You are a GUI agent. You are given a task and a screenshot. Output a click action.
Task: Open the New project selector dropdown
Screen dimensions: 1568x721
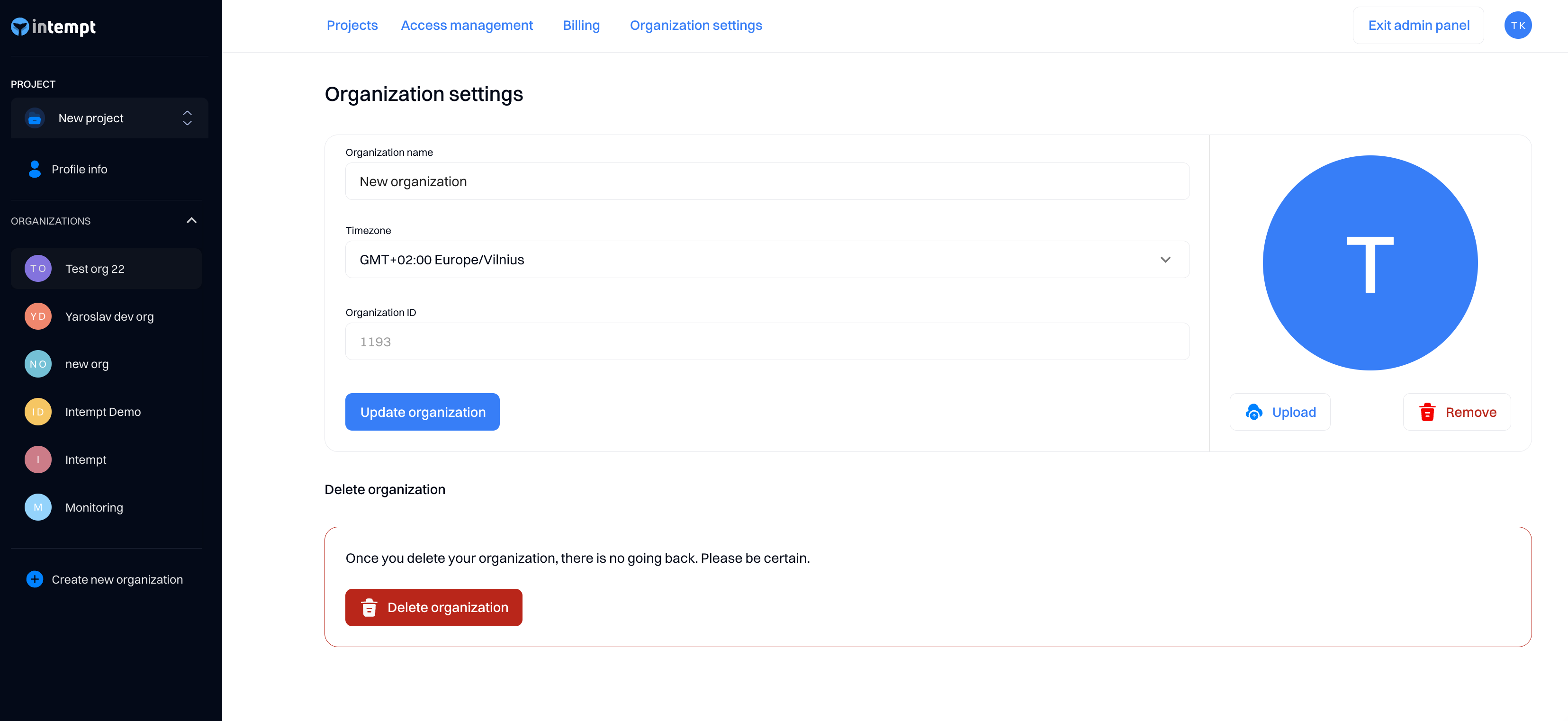coord(109,118)
